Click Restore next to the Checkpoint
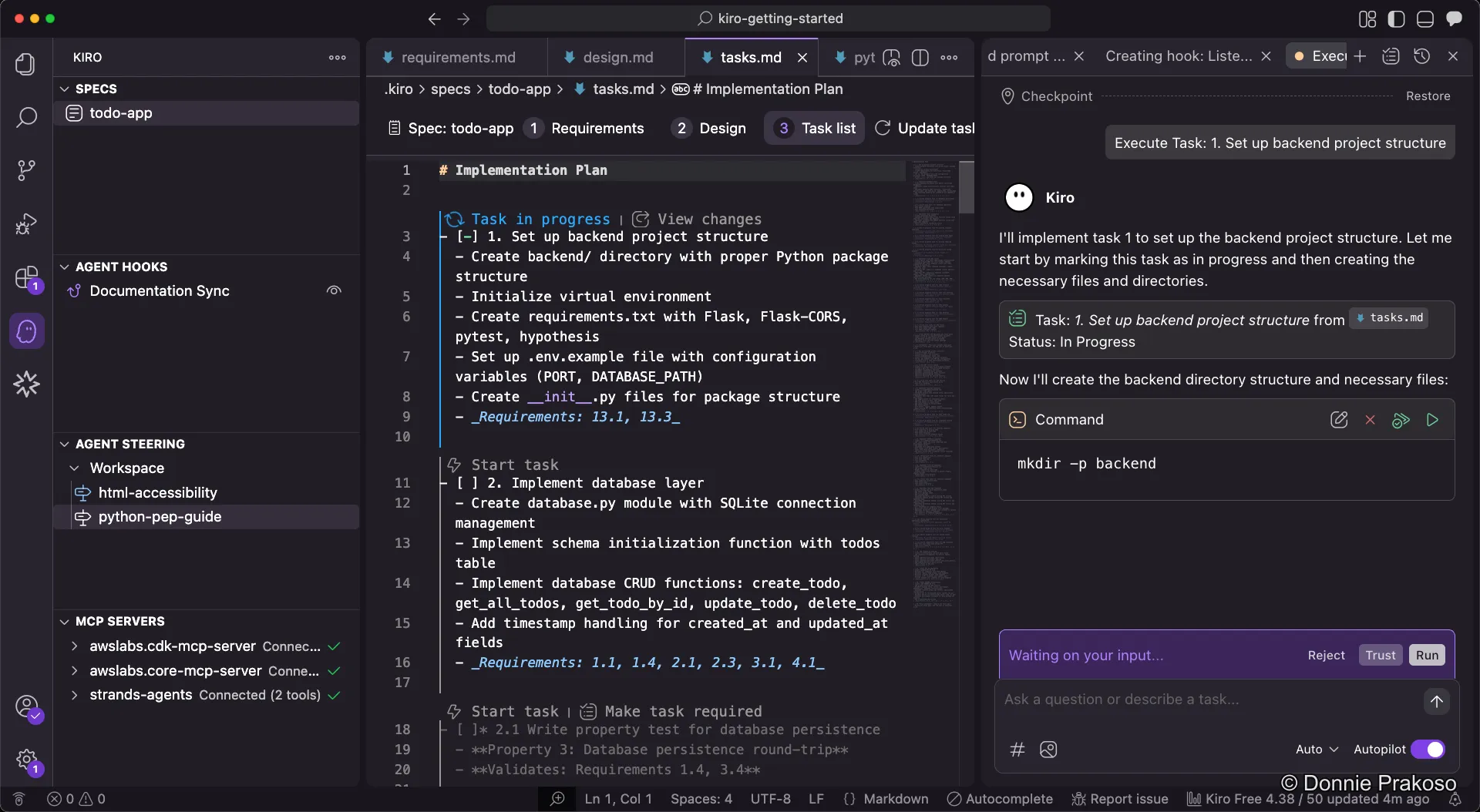This screenshot has height=812, width=1480. 1428,96
